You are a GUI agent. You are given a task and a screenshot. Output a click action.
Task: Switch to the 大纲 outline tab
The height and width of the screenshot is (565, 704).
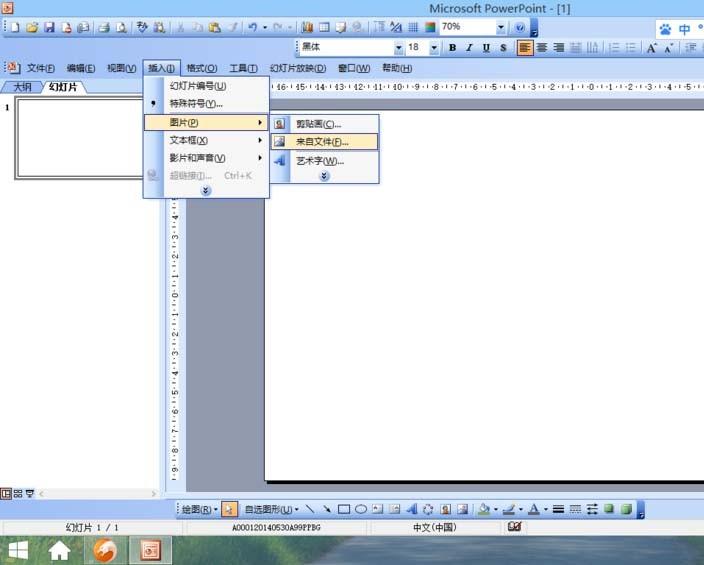coord(22,87)
